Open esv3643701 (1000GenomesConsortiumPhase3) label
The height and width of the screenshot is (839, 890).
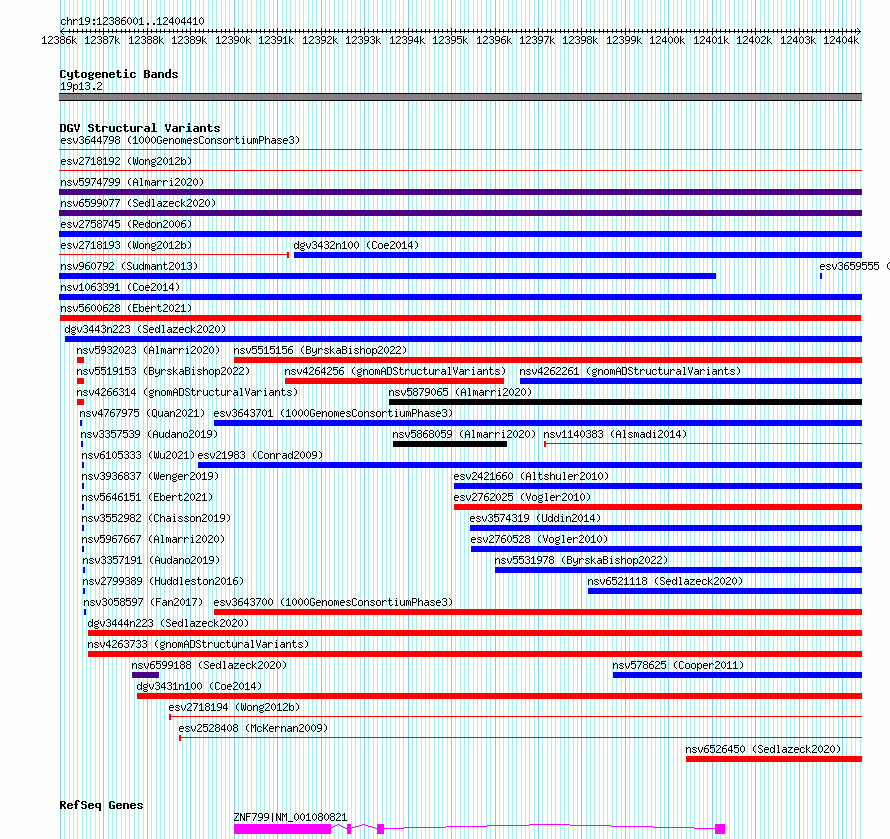click(333, 413)
